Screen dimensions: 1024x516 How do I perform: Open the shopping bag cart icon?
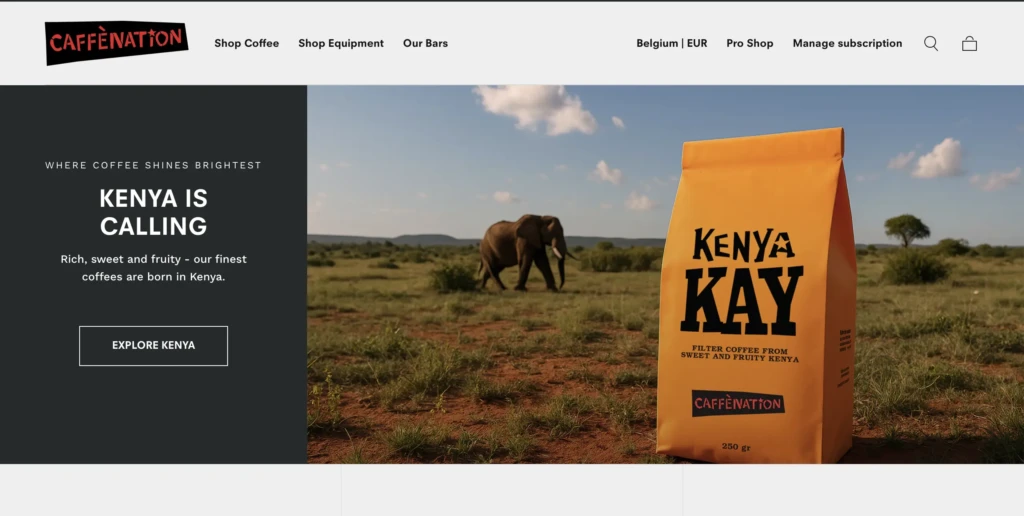(969, 44)
